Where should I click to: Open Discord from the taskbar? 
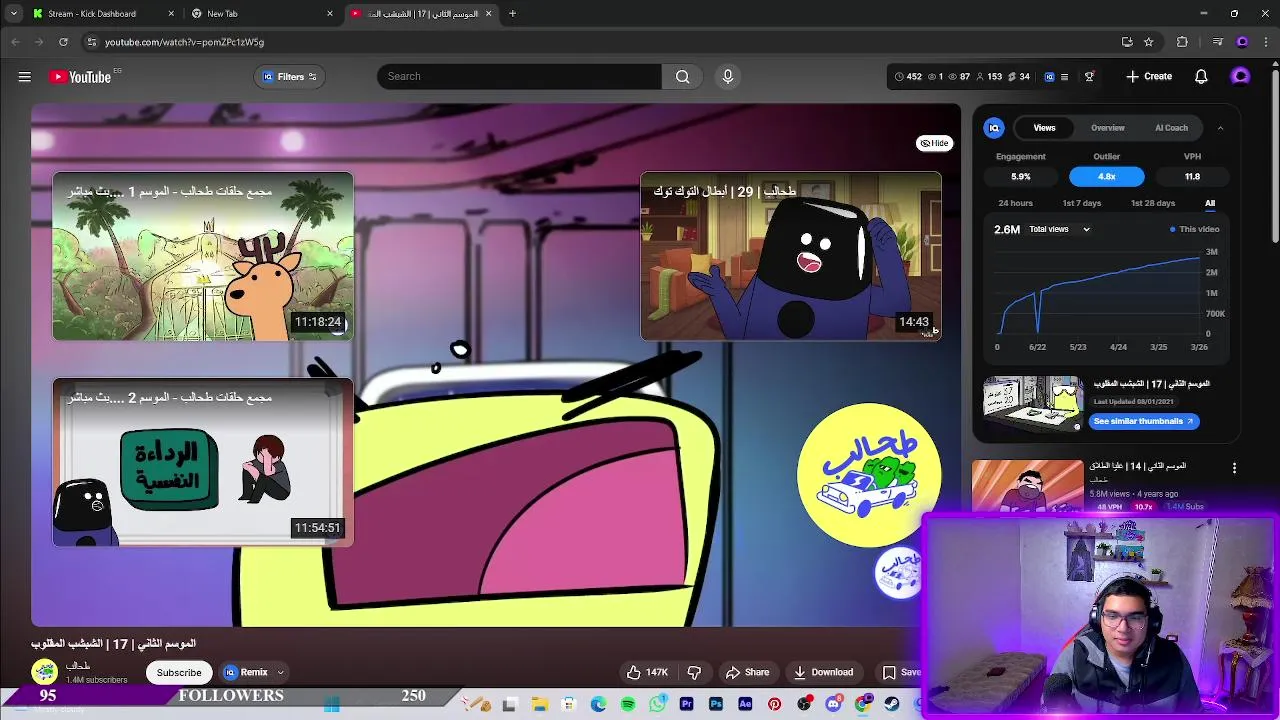(x=833, y=705)
